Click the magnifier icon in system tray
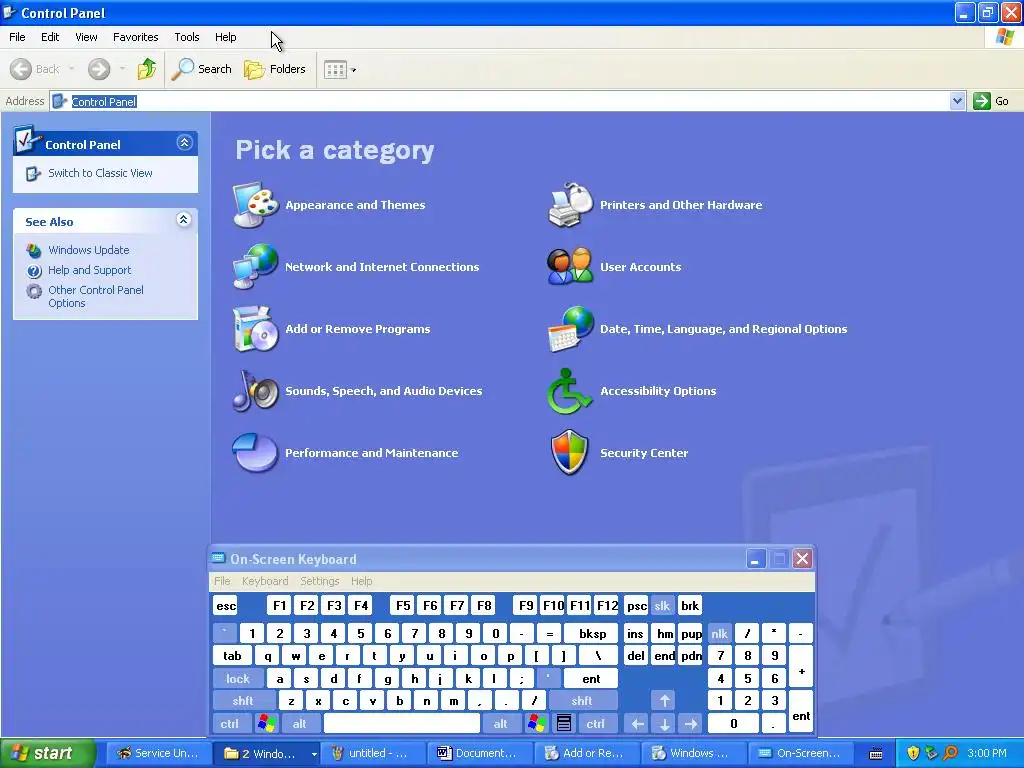This screenshot has width=1024, height=768. click(x=950, y=753)
